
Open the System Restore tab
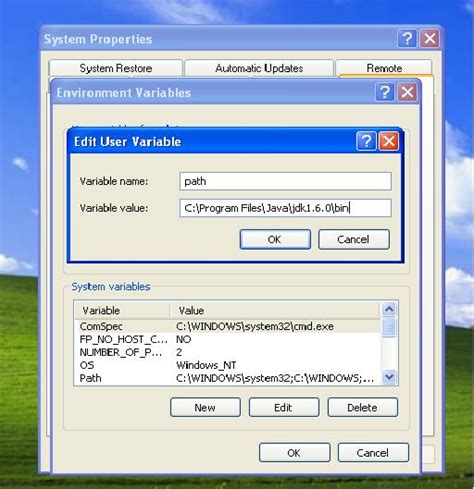116,68
